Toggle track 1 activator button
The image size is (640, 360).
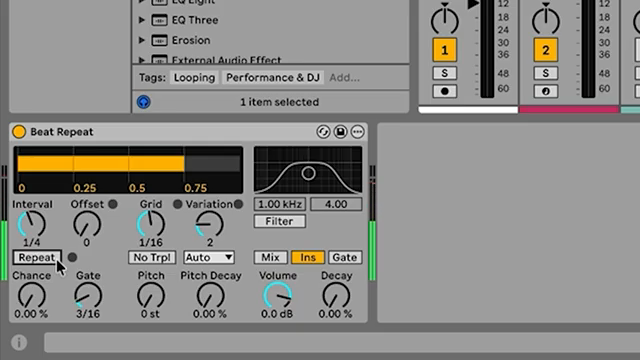click(444, 50)
